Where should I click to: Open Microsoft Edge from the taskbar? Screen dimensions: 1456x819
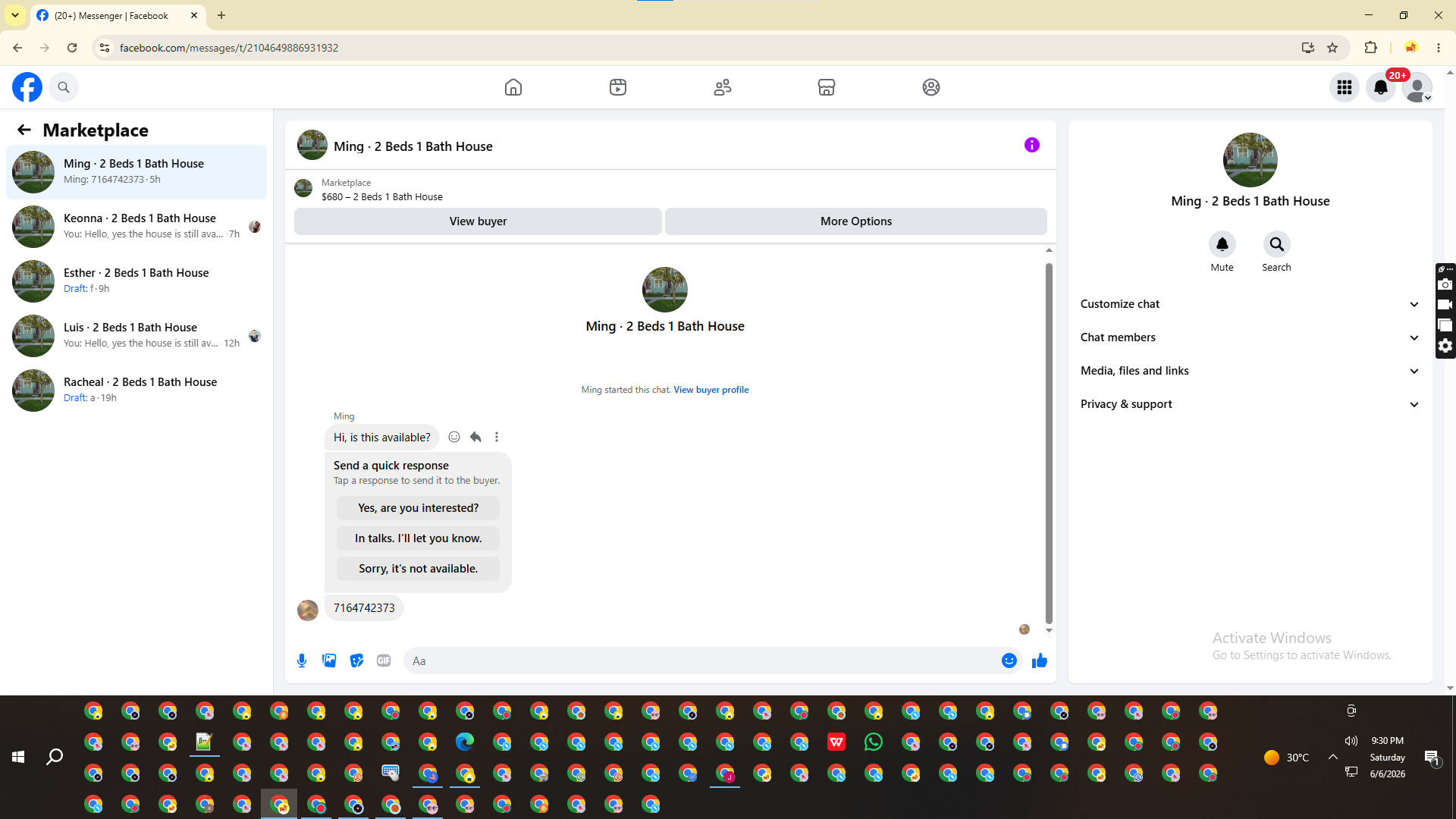click(x=465, y=742)
